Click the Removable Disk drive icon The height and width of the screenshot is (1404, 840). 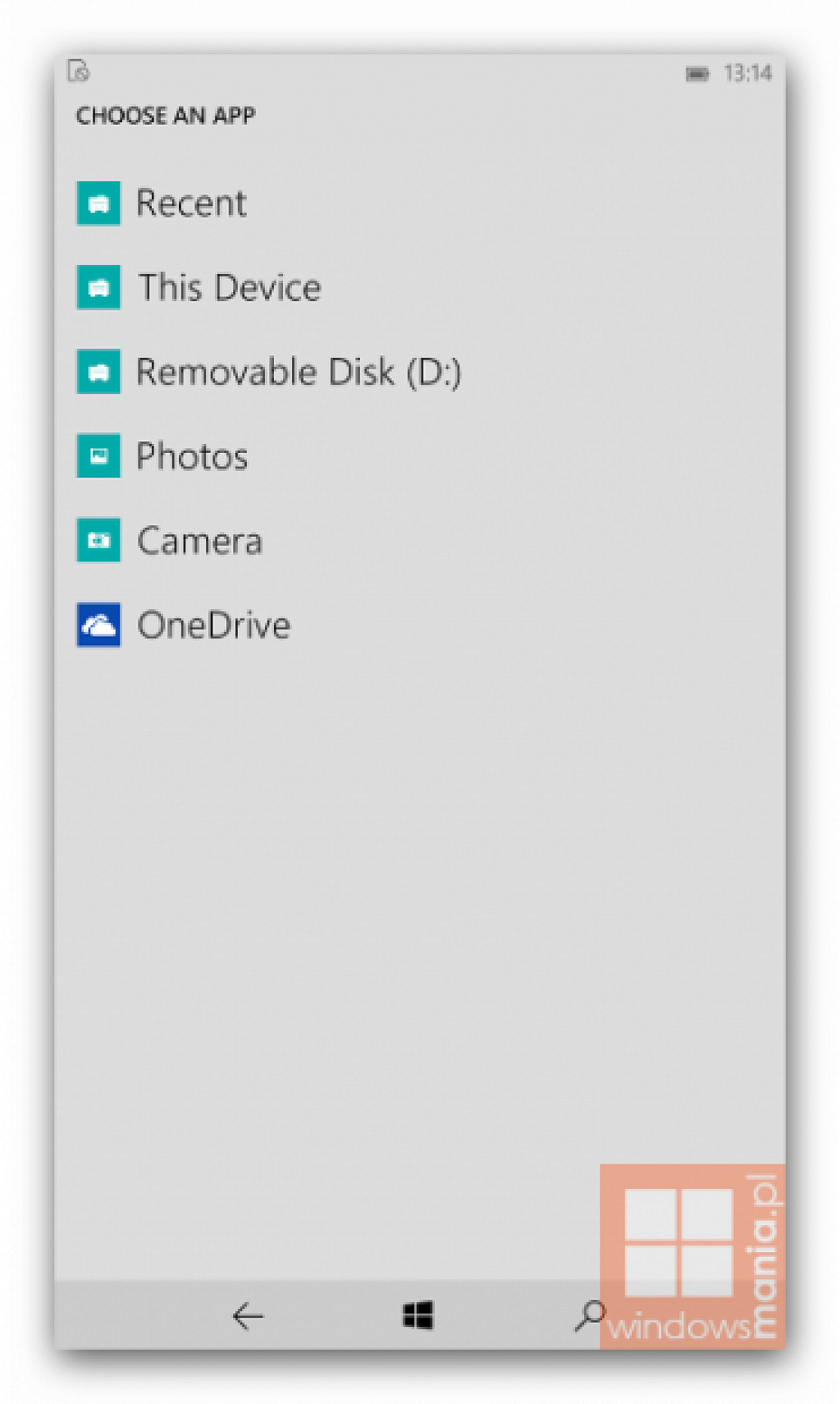(x=98, y=372)
